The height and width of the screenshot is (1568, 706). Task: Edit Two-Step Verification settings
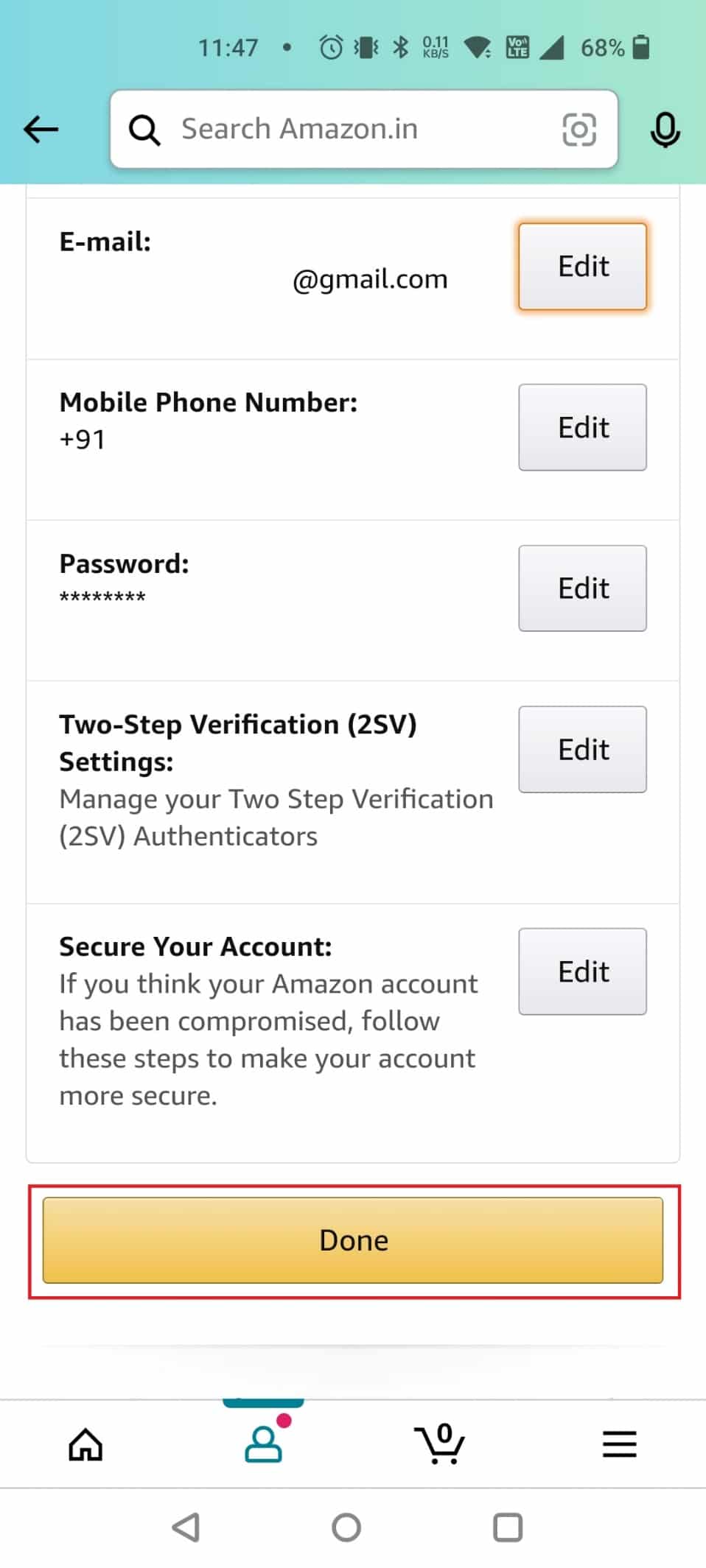coord(581,749)
